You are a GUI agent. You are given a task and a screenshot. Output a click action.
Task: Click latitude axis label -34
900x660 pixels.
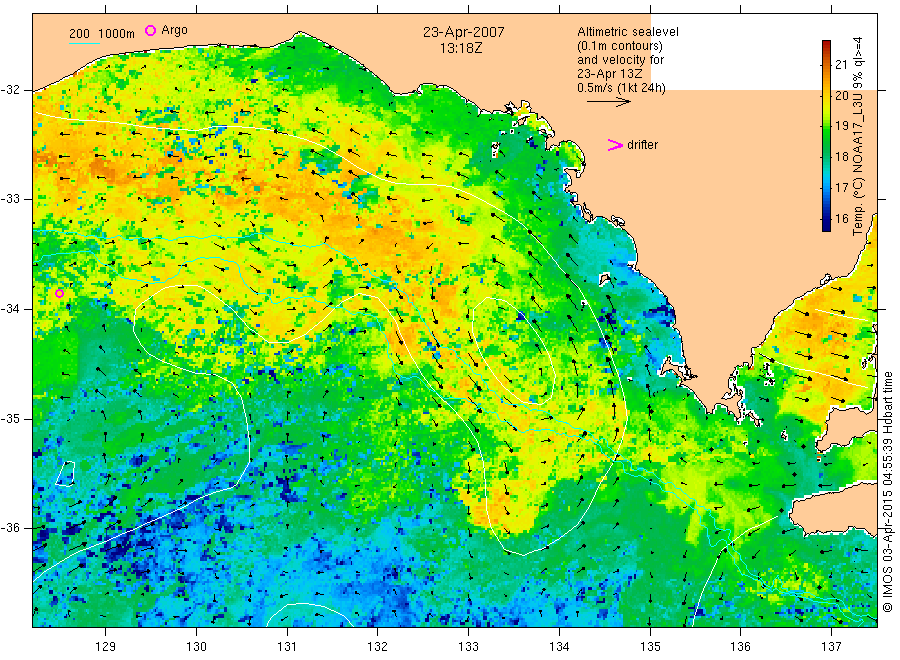tap(10, 309)
